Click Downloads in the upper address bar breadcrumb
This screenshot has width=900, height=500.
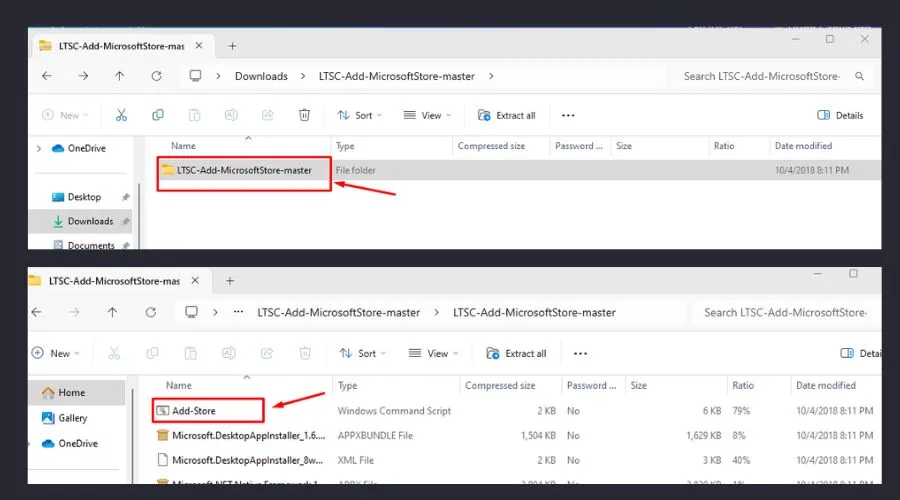click(261, 76)
